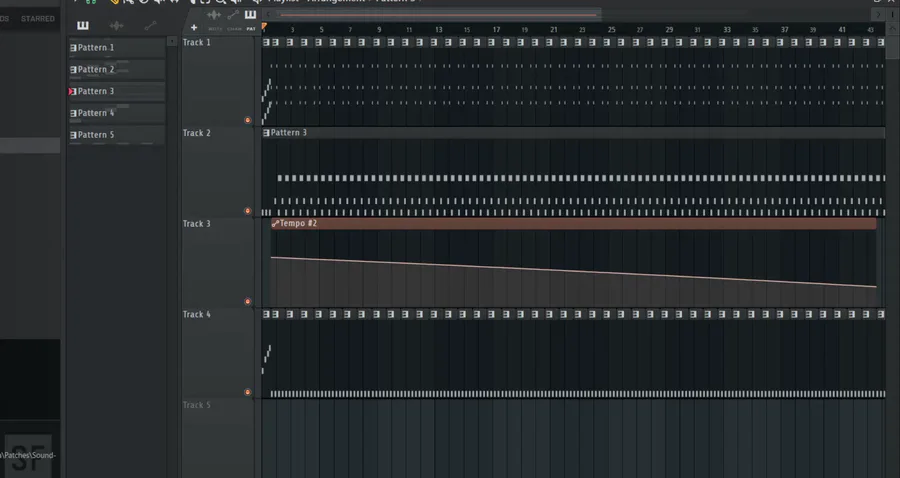Click the Track 2 header label
The image size is (900, 478).
(x=196, y=133)
